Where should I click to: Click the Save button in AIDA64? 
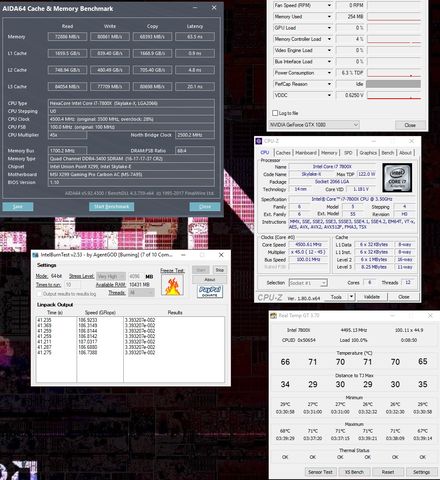pos(18,207)
